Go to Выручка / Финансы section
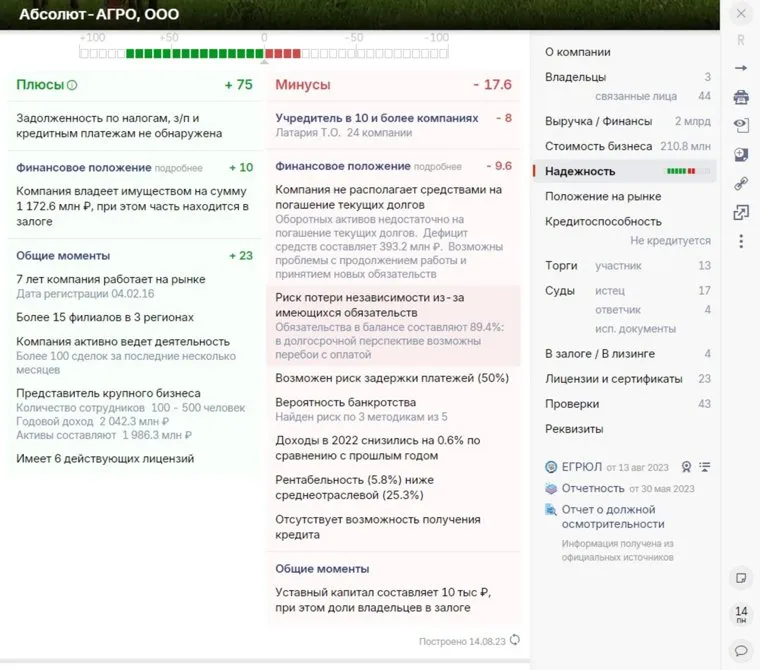Viewport: 760px width, 670px height. click(x=598, y=121)
